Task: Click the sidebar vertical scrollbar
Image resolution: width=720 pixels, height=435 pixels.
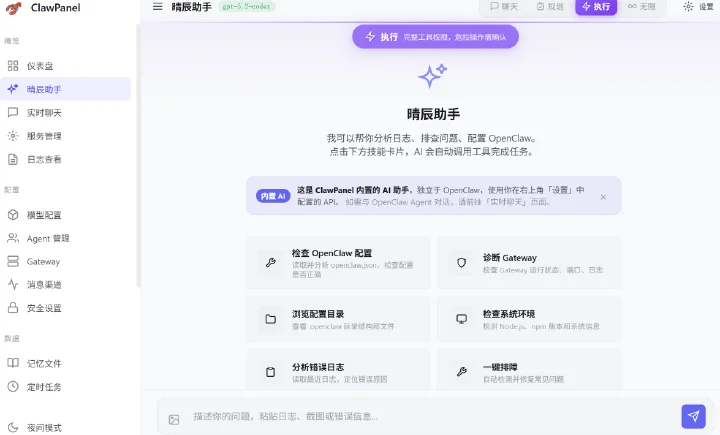Action: pyautogui.click(x=138, y=156)
